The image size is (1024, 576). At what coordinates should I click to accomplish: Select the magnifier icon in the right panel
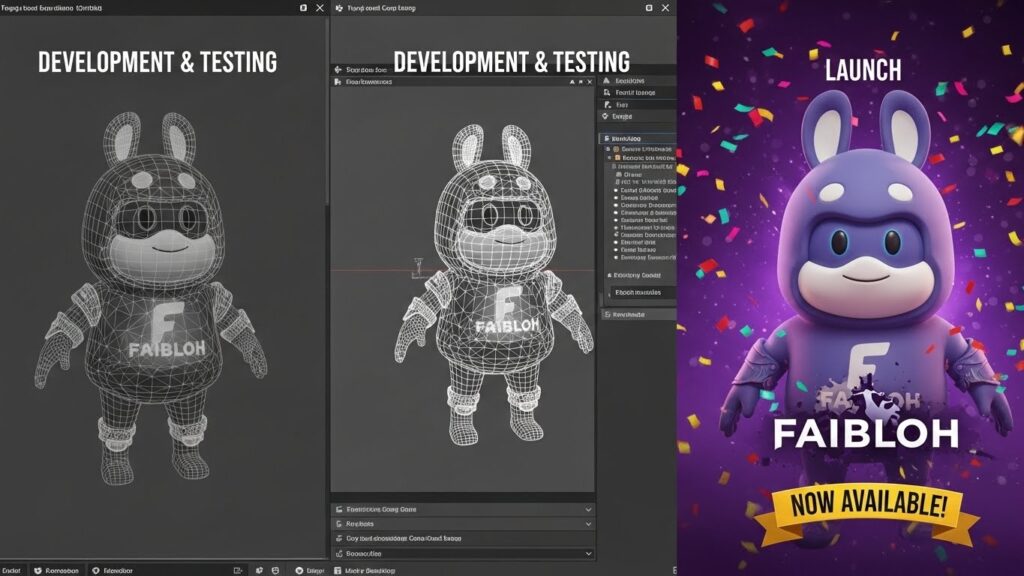607,91
